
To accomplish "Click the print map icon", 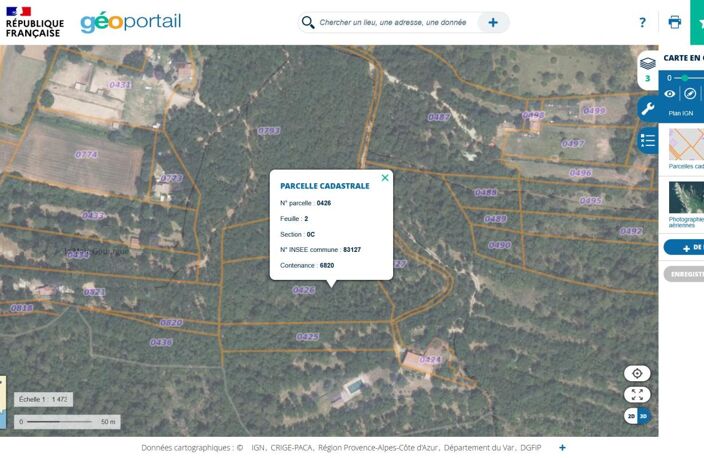I will click(674, 22).
